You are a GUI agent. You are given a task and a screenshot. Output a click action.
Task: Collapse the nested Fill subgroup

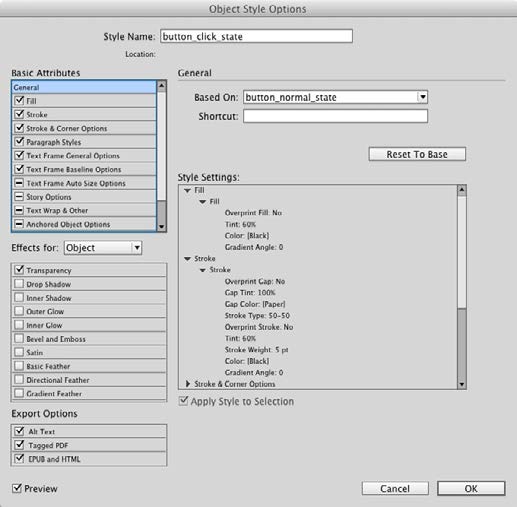pos(202,202)
